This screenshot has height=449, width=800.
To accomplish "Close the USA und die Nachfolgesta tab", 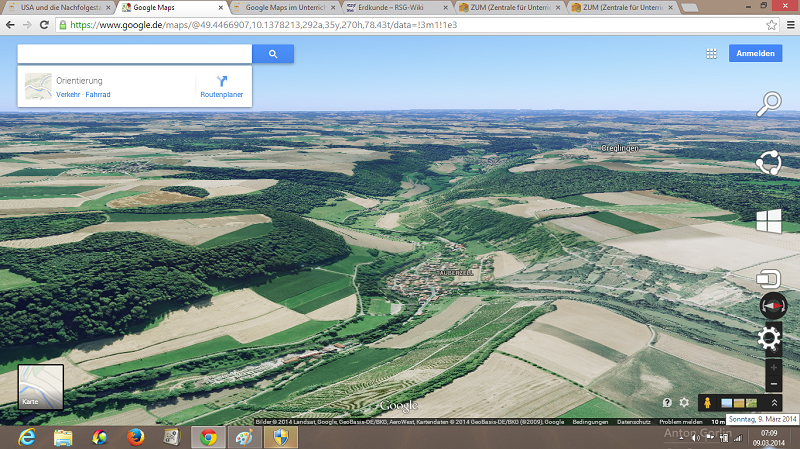I will click(x=108, y=8).
